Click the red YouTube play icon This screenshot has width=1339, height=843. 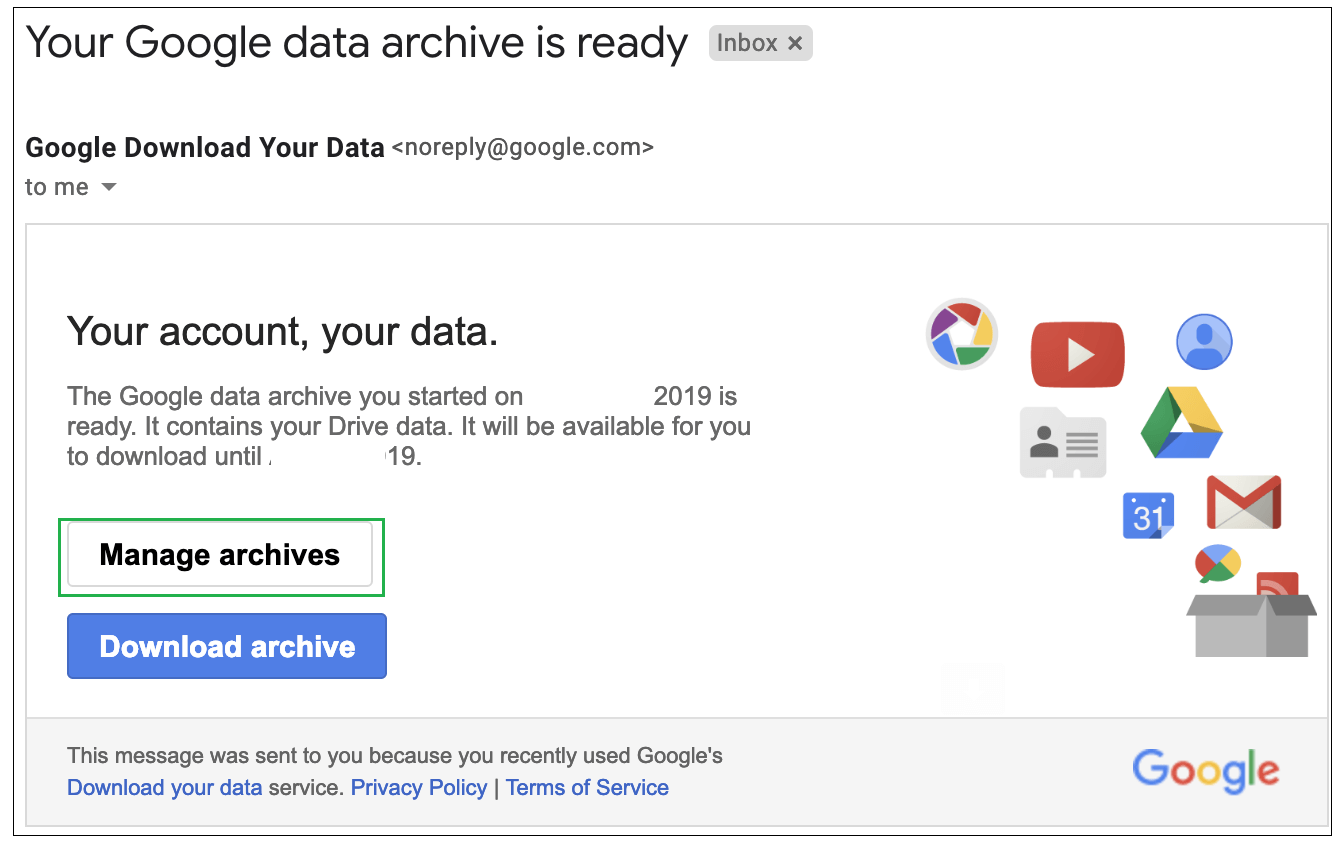[x=1078, y=354]
